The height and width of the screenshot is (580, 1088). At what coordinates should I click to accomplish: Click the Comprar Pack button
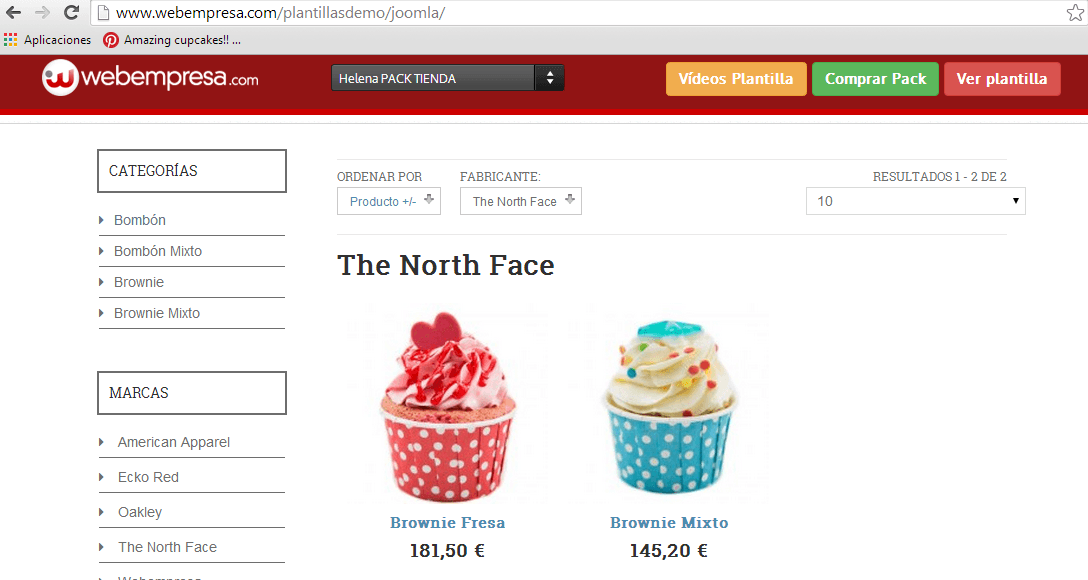pos(875,79)
